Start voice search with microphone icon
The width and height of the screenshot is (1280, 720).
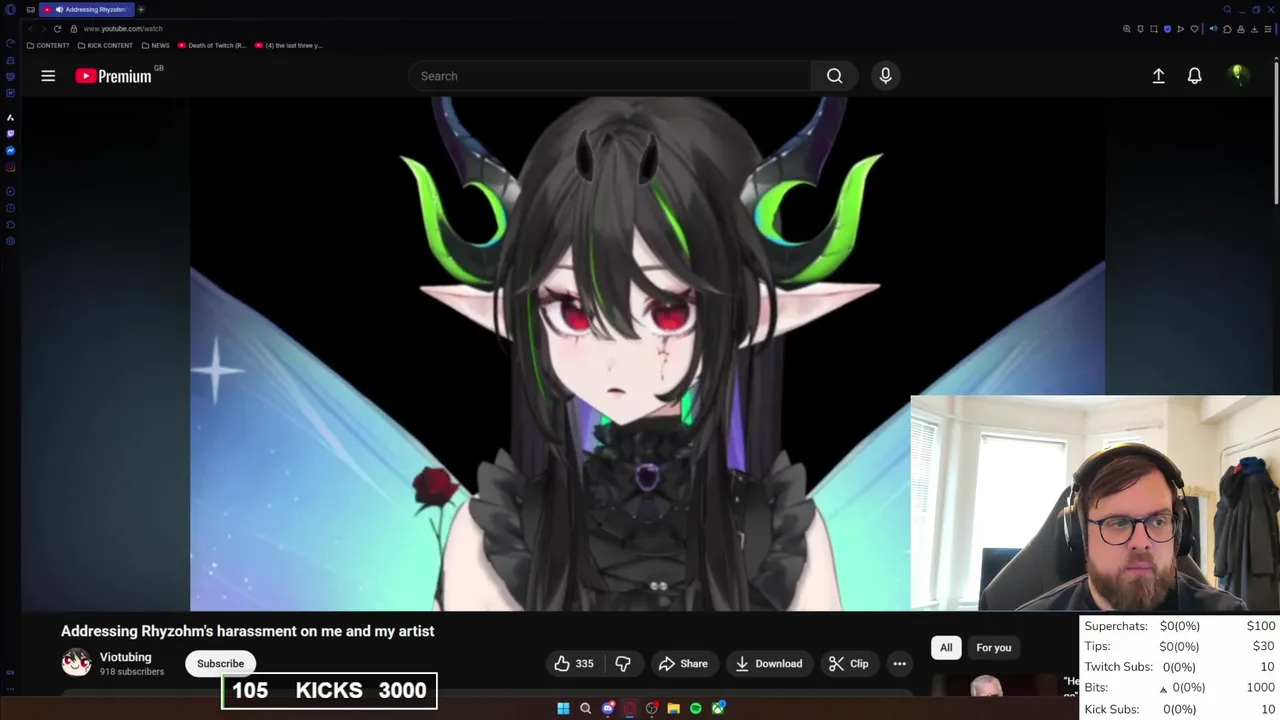pos(885,76)
